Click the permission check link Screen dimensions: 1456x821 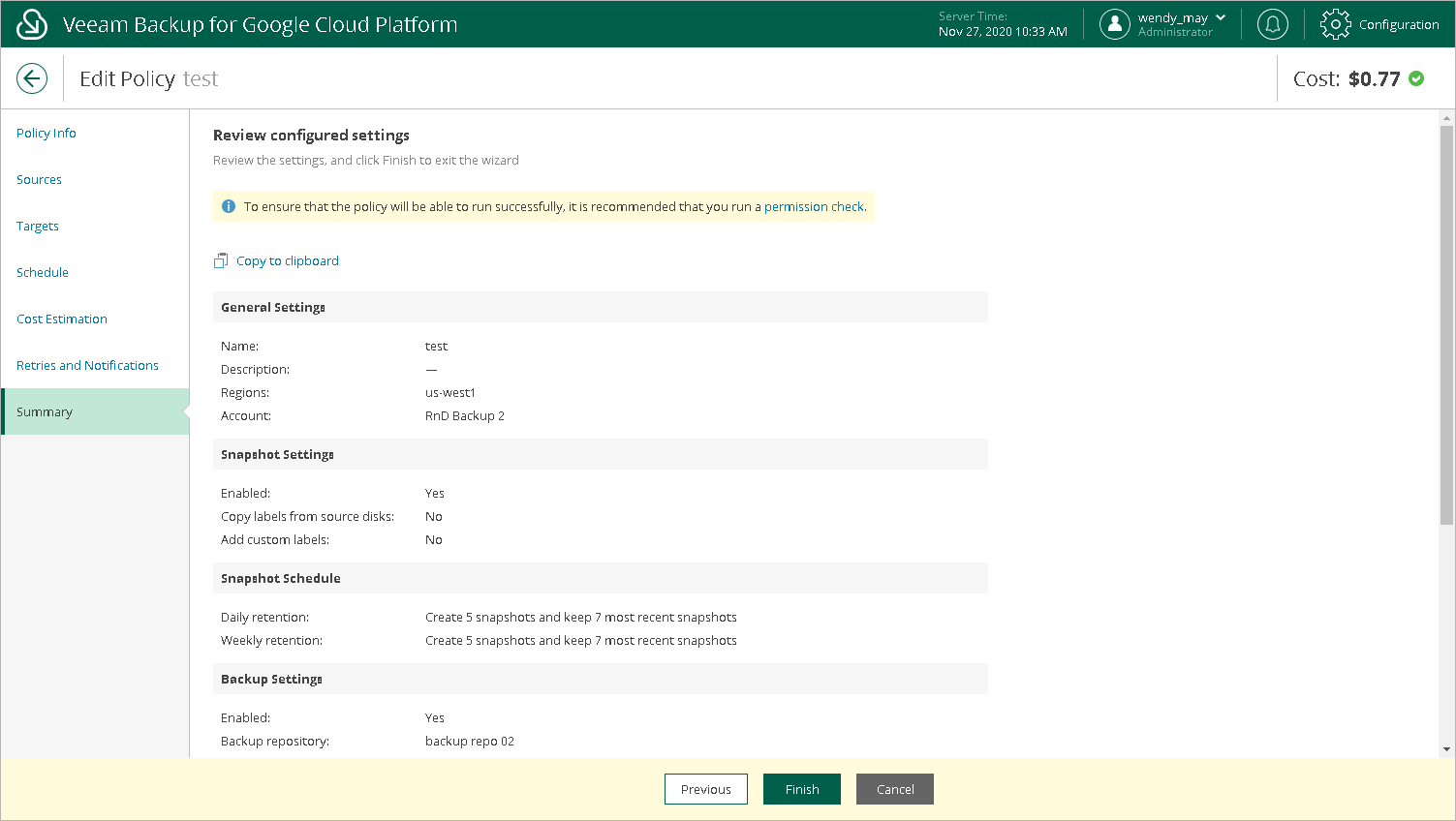point(814,206)
